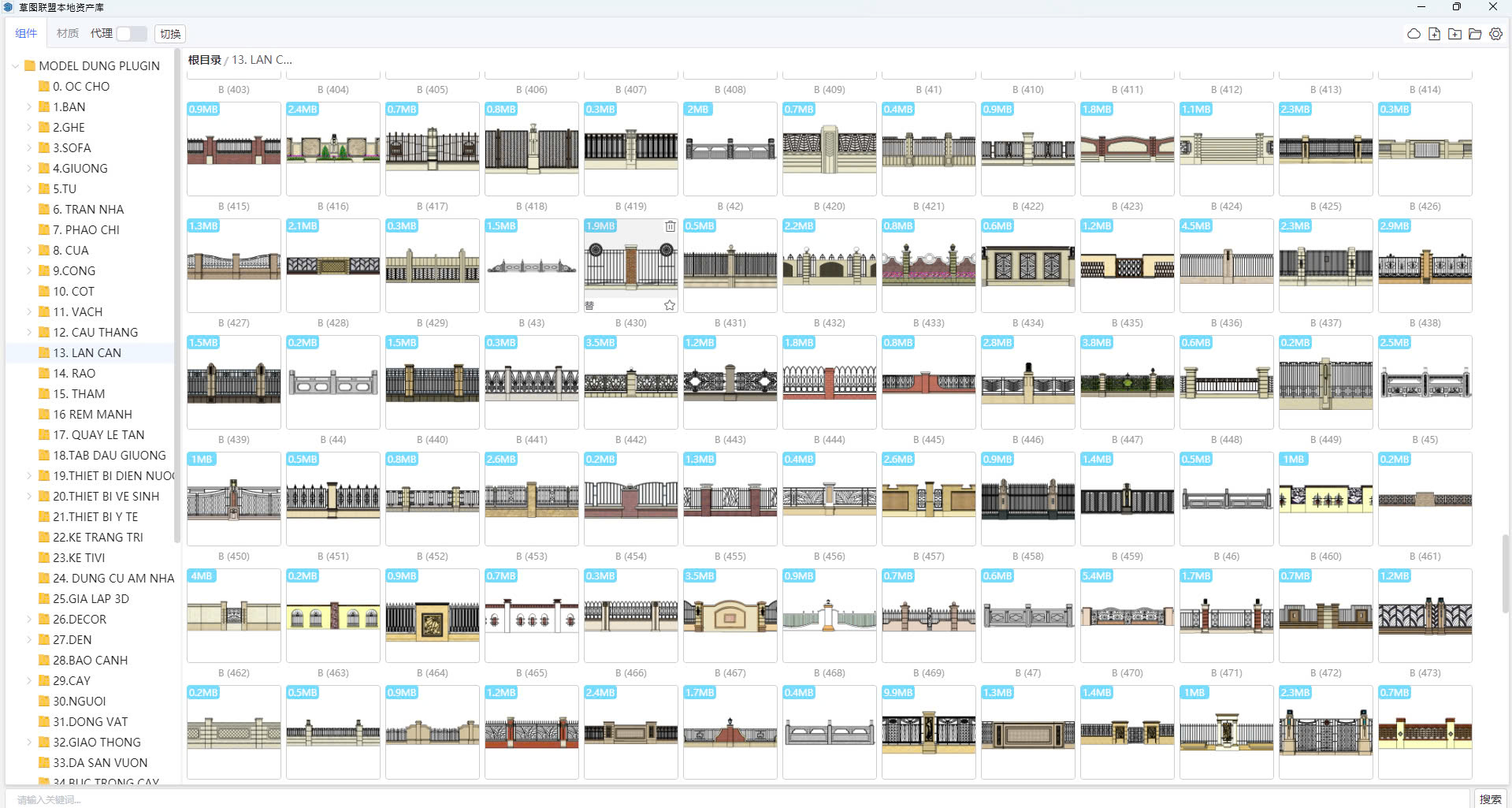Open the settings gear icon

tap(1495, 34)
